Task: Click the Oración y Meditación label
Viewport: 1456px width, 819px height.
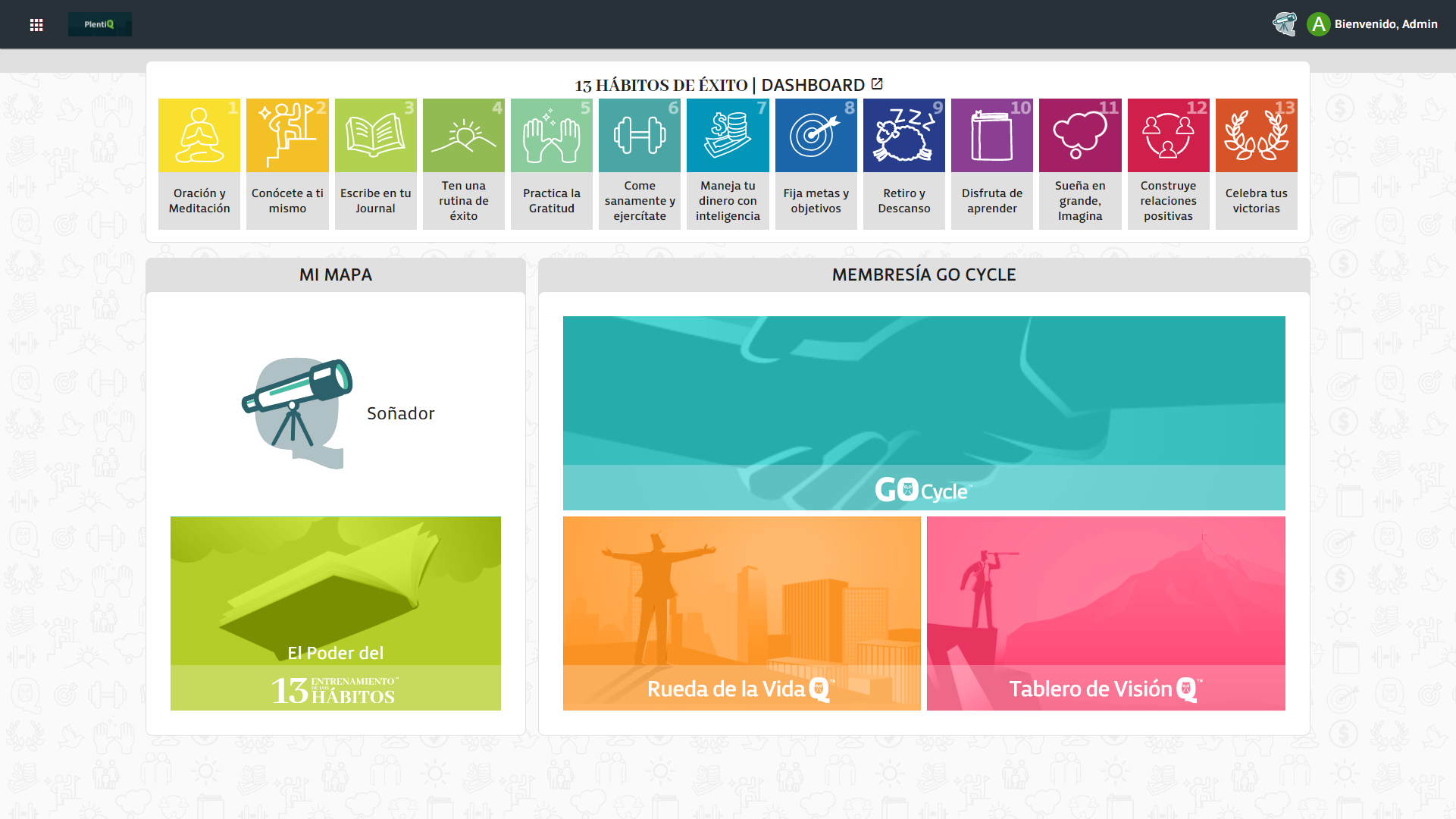Action: tap(199, 201)
